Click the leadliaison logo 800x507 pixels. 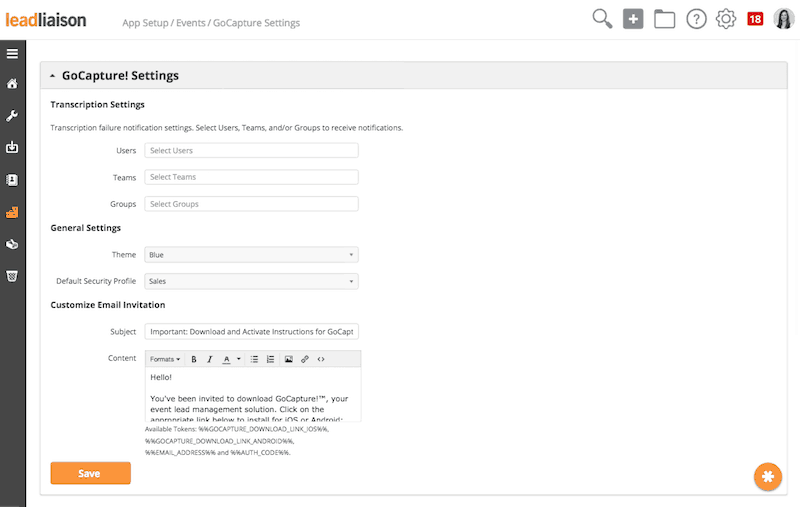[45, 20]
